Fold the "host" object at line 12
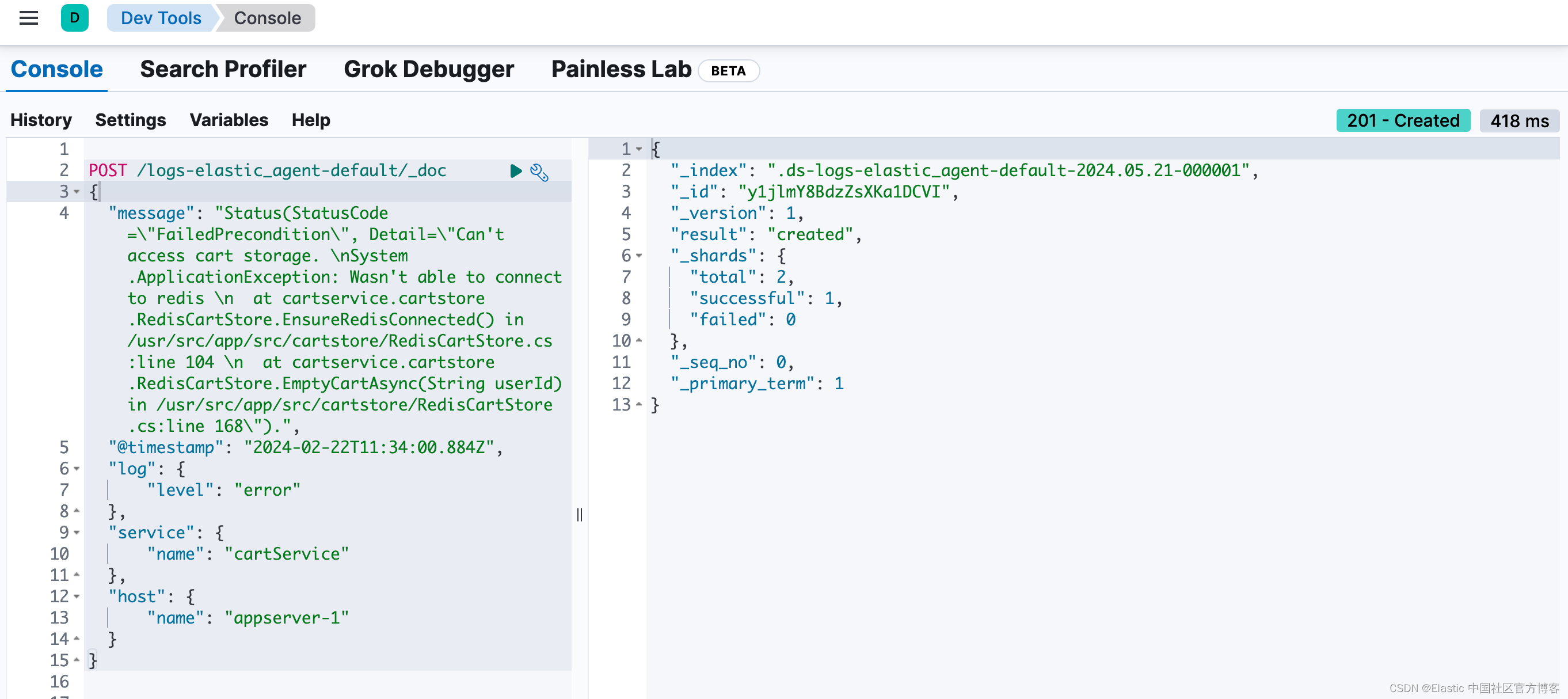Screen dimensions: 1568x699 (x=77, y=597)
